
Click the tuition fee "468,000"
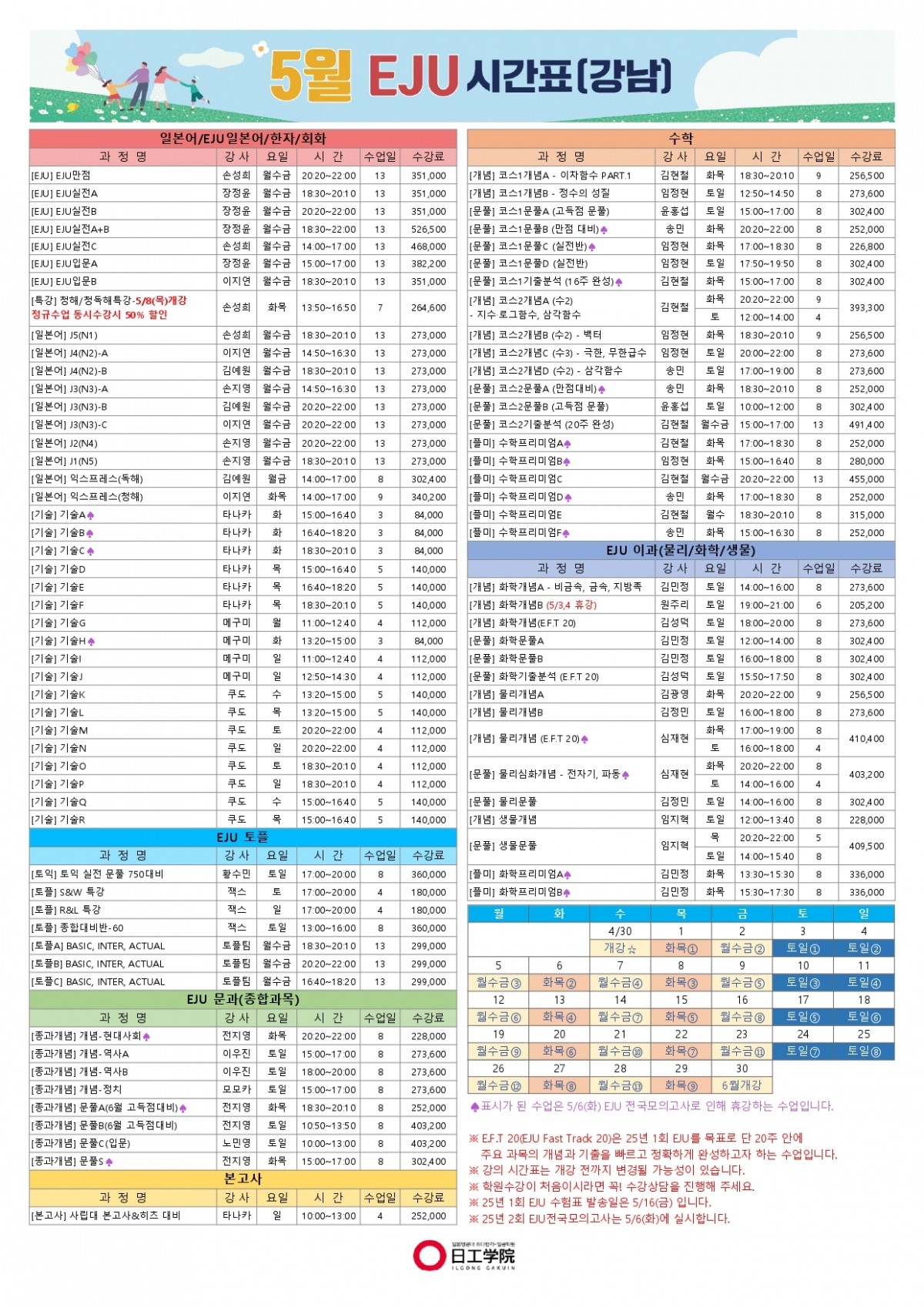pos(429,247)
